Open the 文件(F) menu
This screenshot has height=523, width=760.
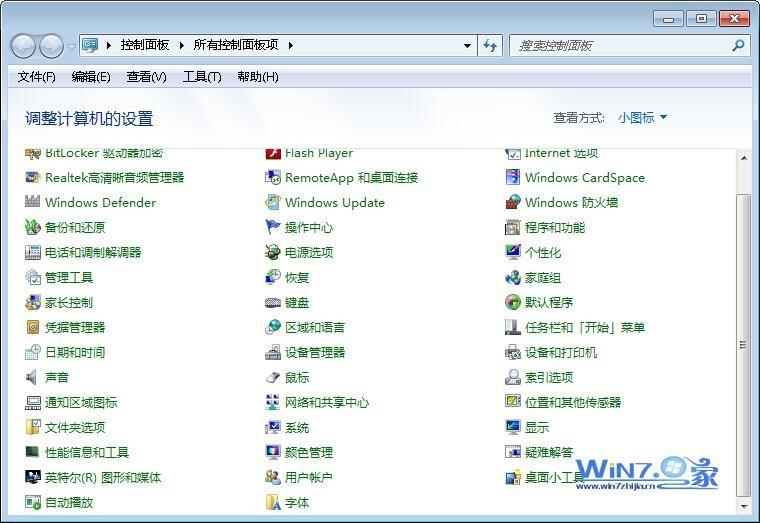pos(36,77)
